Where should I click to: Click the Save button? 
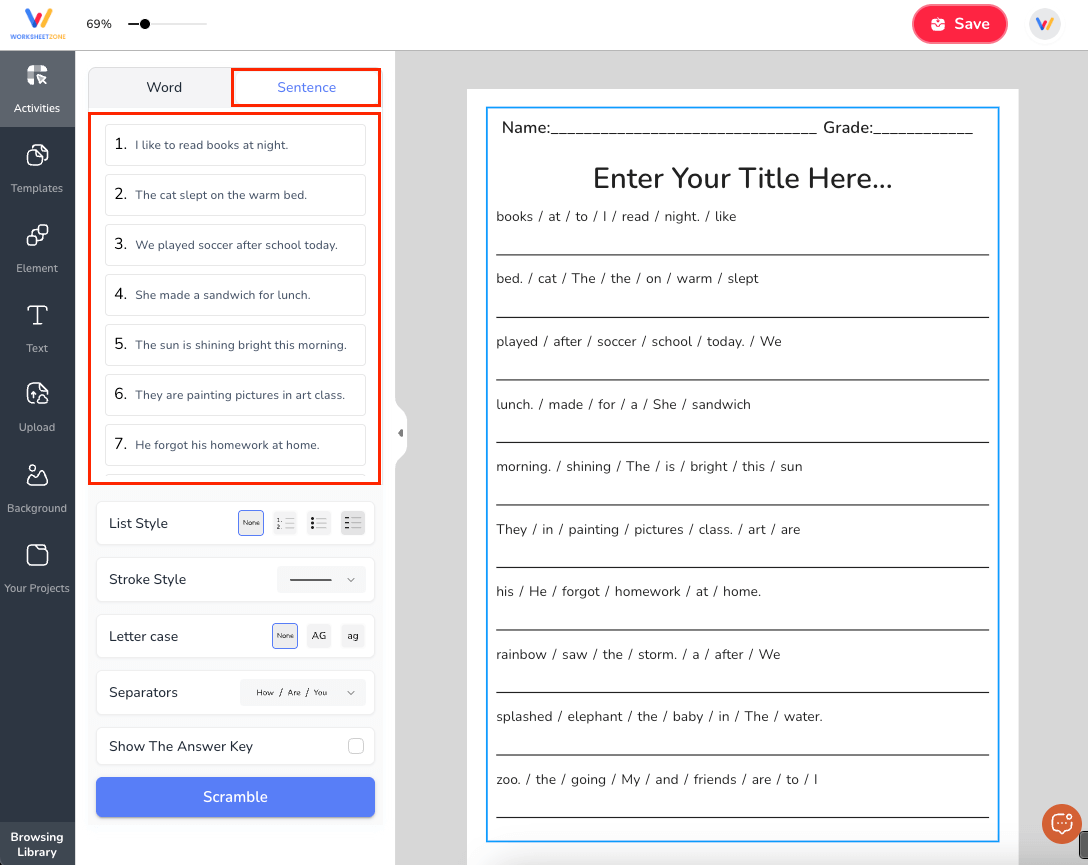pyautogui.click(x=960, y=24)
